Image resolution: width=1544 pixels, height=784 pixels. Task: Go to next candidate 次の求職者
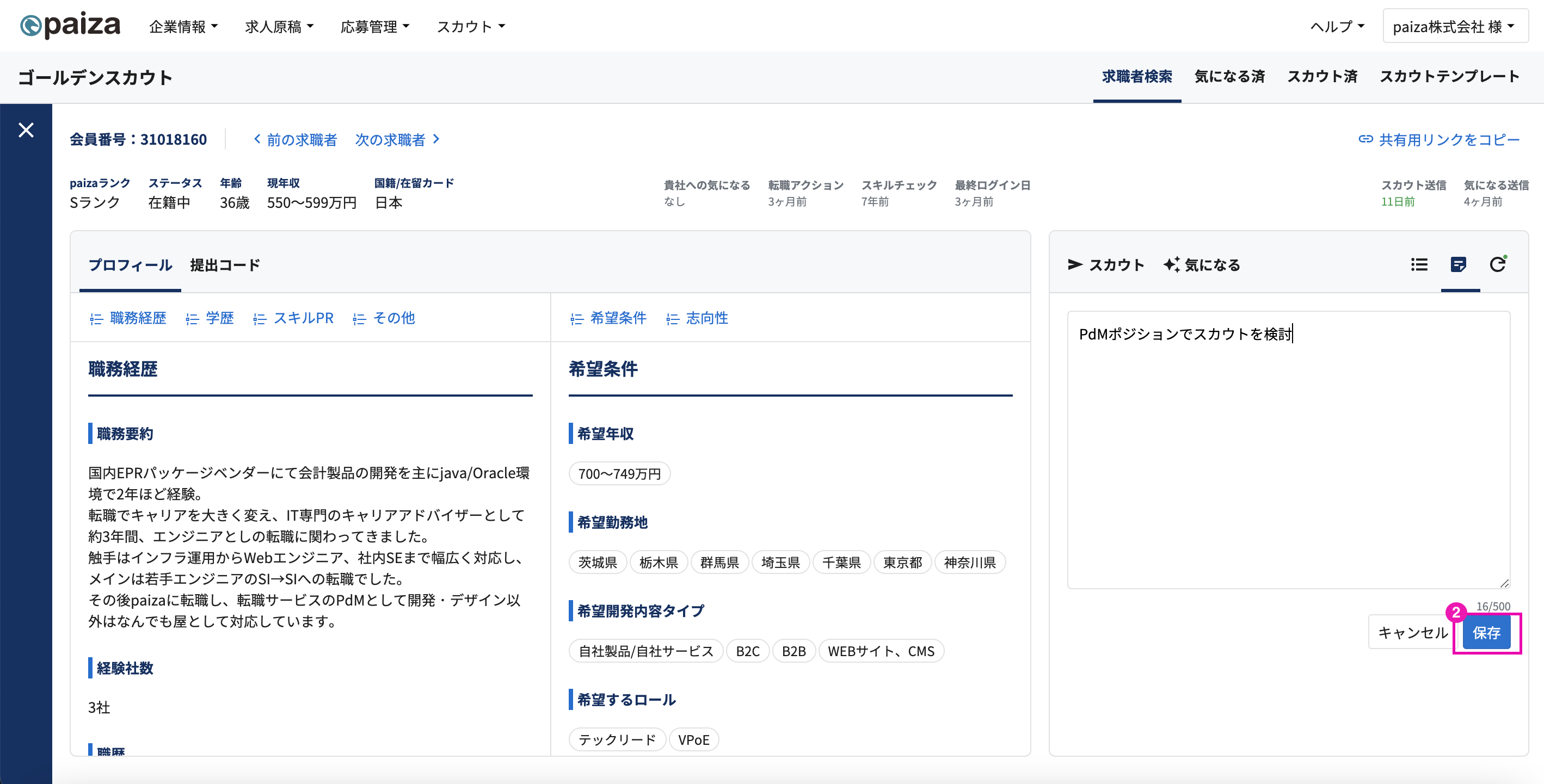tap(398, 140)
